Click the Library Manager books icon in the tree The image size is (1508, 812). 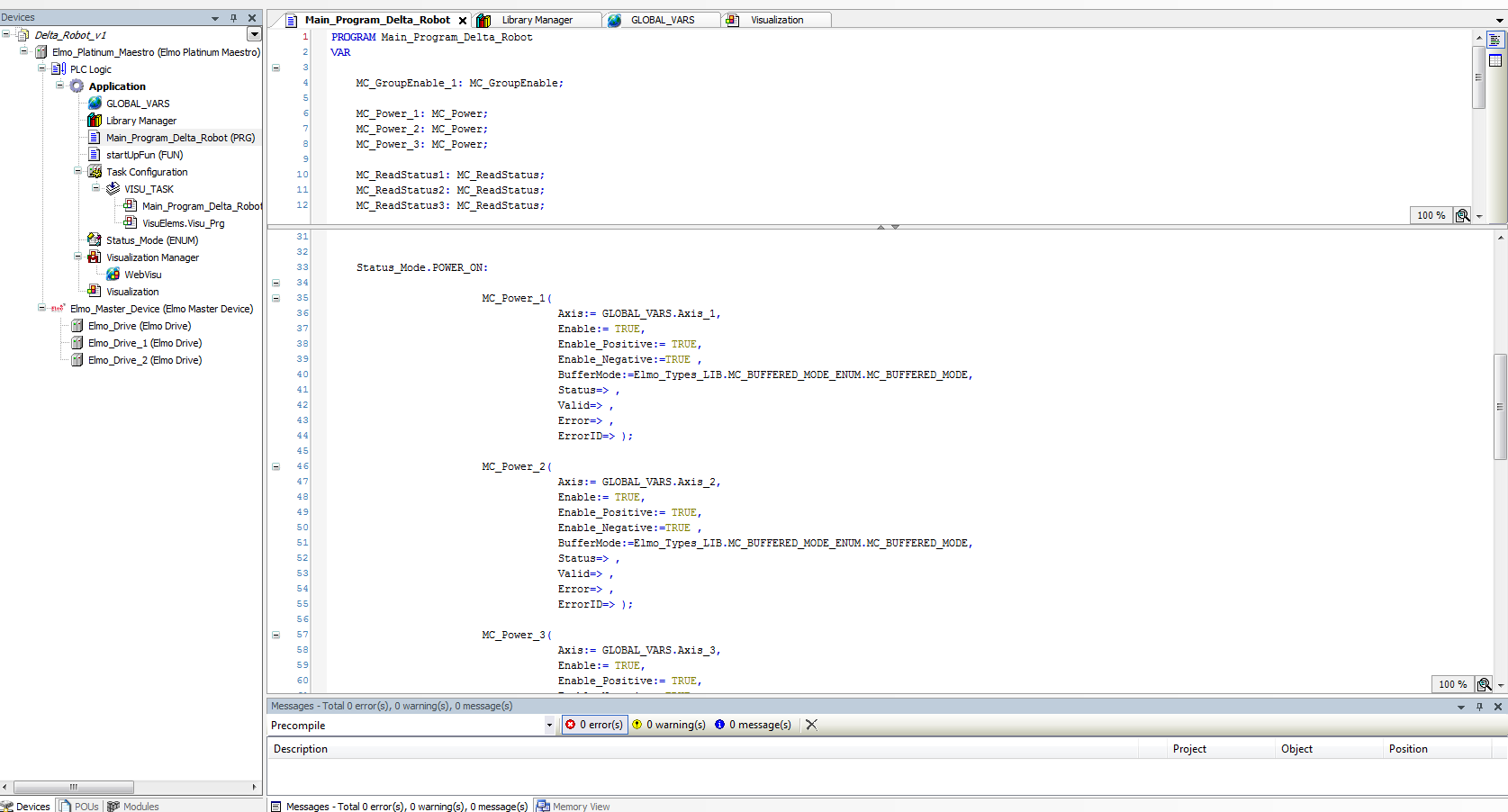click(95, 120)
